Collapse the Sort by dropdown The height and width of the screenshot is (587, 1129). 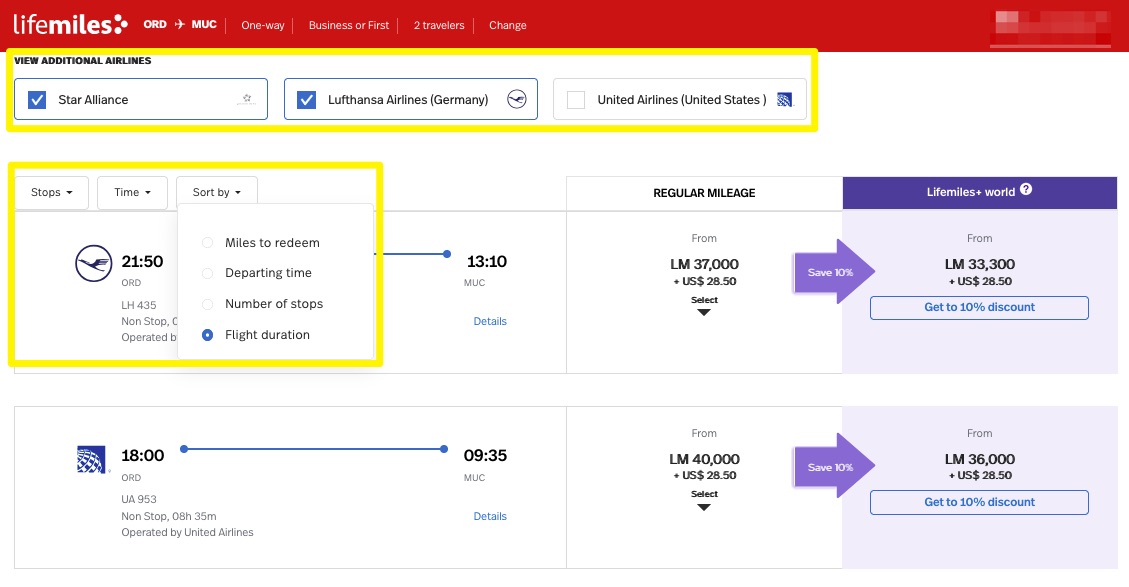click(x=217, y=193)
